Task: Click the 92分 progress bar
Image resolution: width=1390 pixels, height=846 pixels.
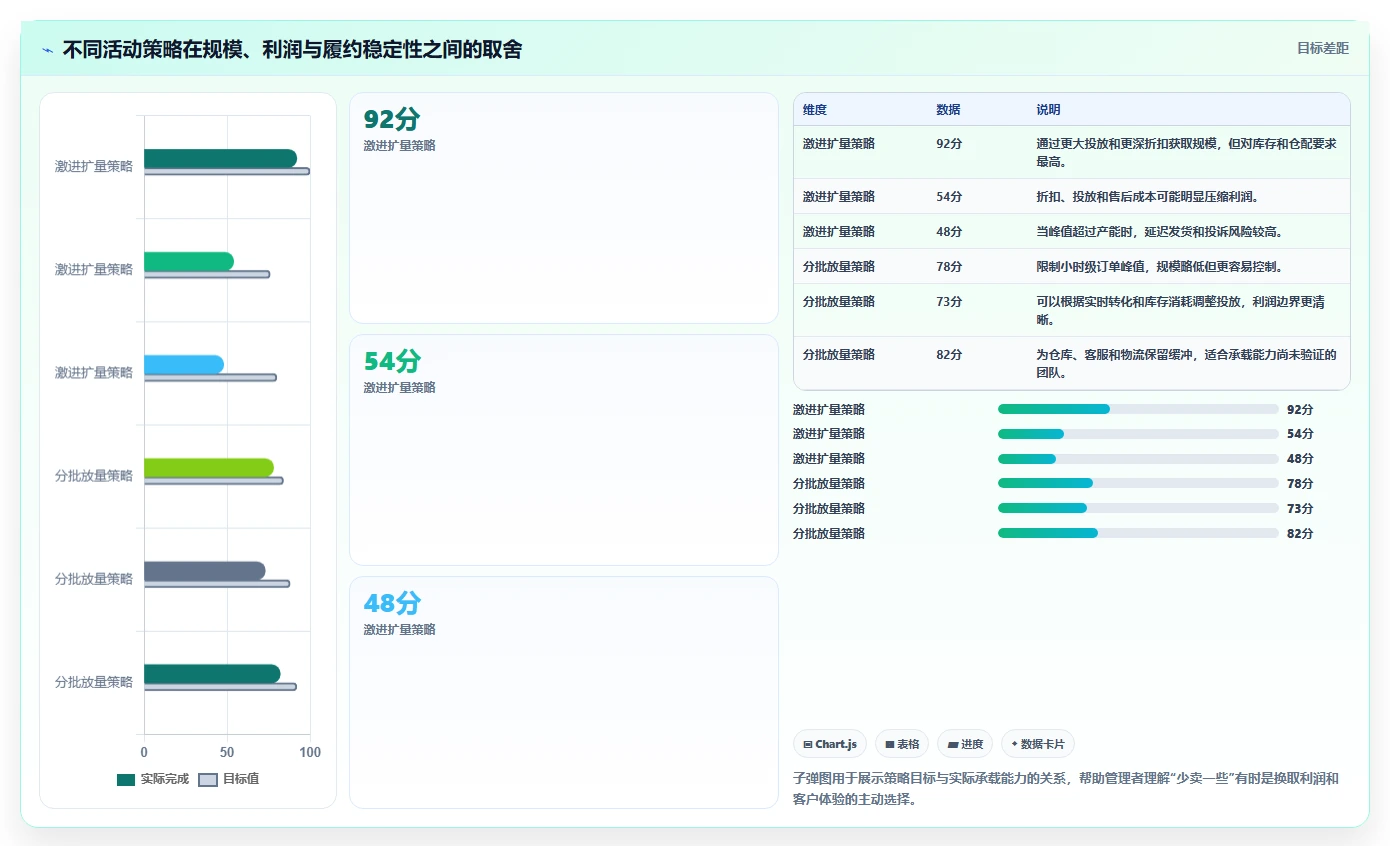Action: tap(1138, 409)
